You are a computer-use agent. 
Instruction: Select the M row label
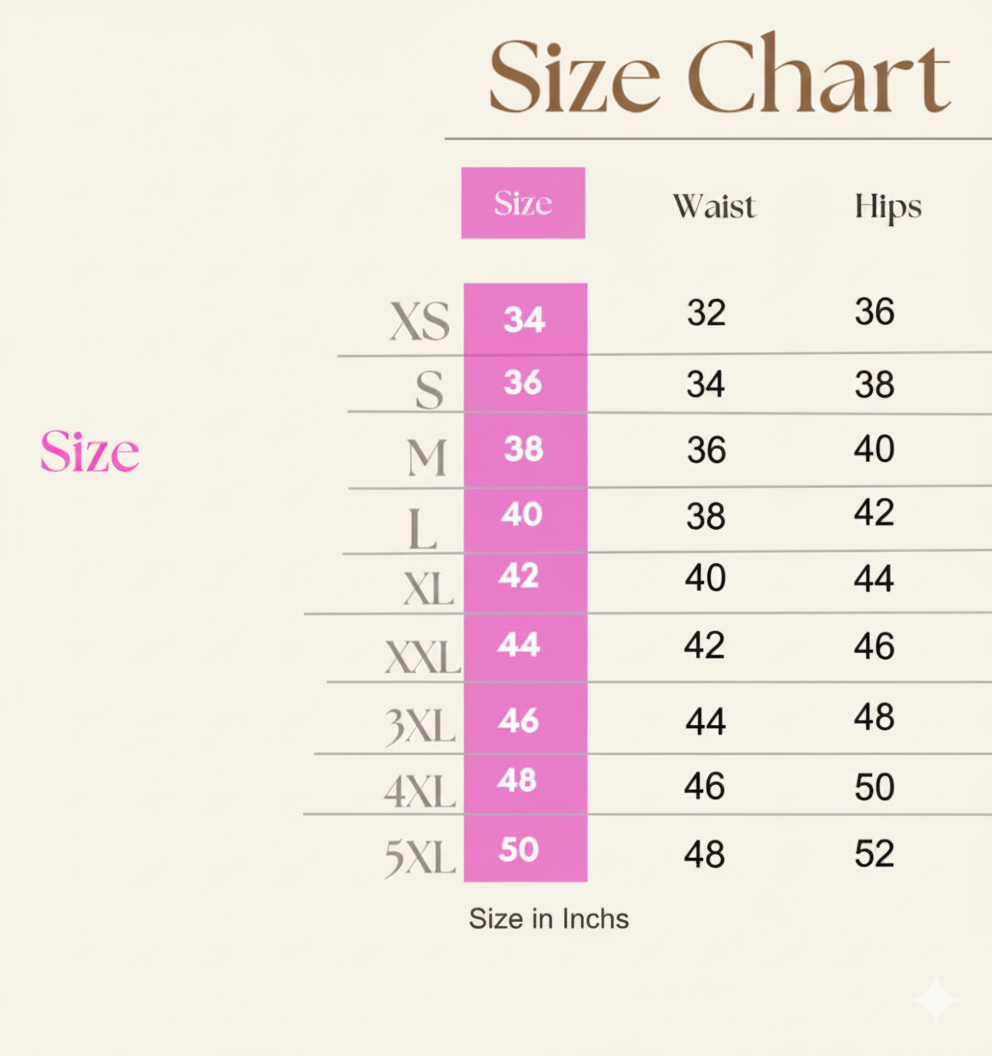coord(427,459)
